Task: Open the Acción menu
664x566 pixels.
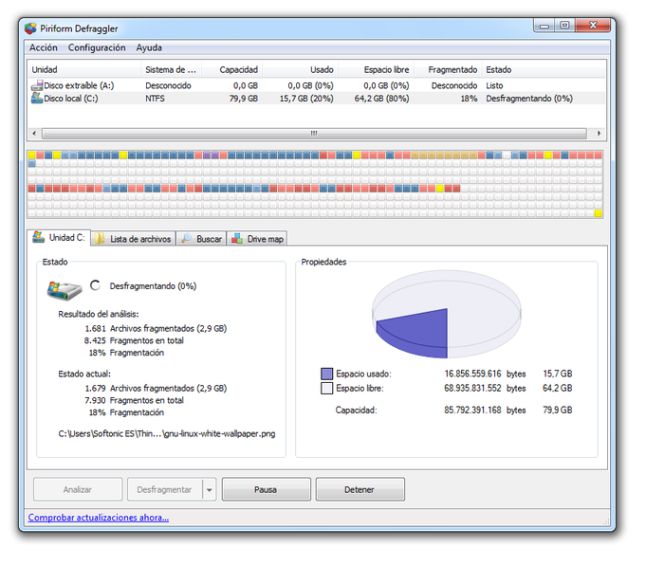Action: coord(43,47)
